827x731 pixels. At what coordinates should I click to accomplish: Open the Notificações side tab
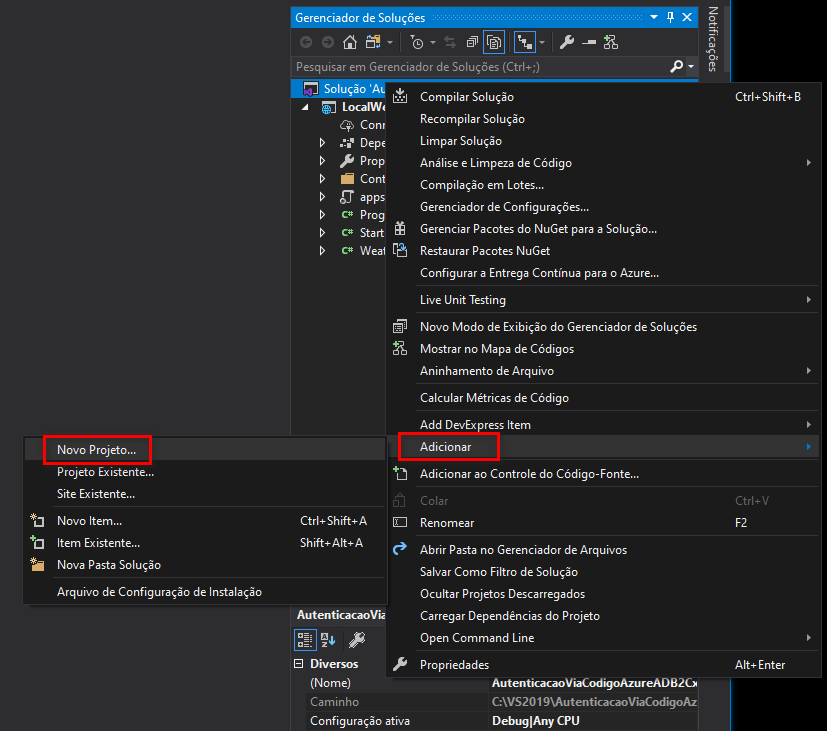pyautogui.click(x=712, y=38)
